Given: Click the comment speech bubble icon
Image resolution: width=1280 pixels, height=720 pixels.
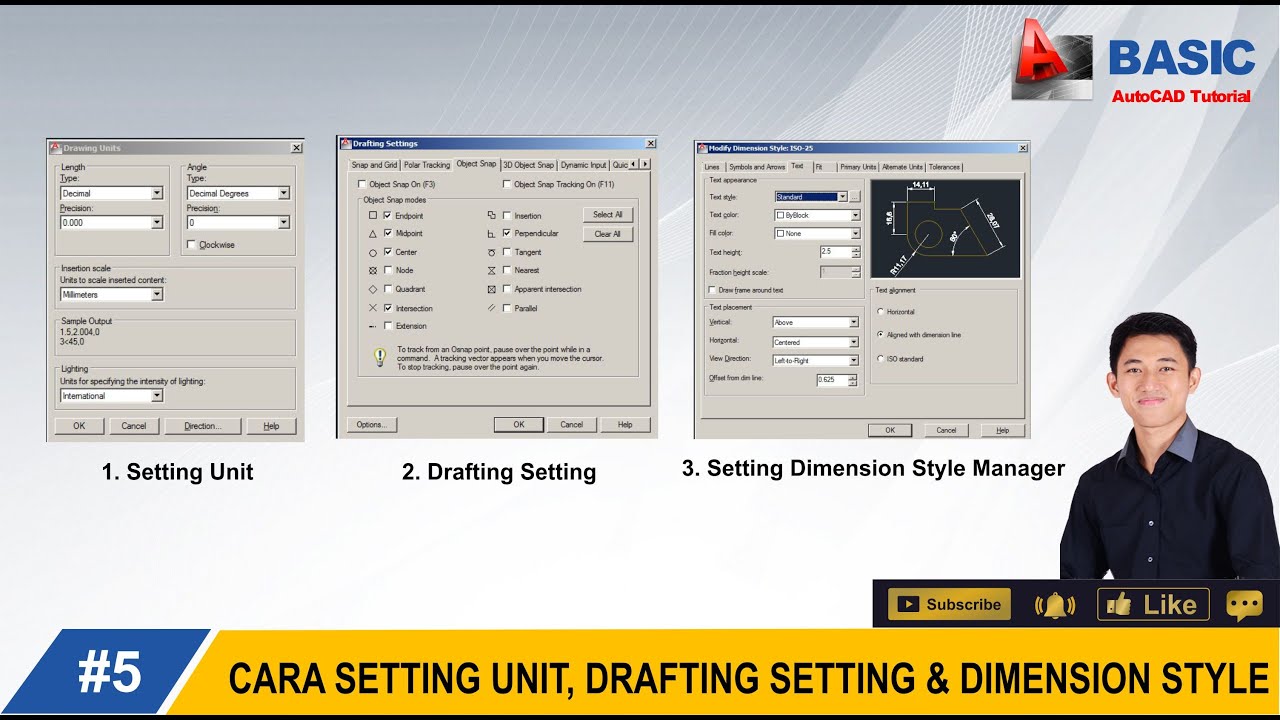Looking at the screenshot, I should [1244, 605].
